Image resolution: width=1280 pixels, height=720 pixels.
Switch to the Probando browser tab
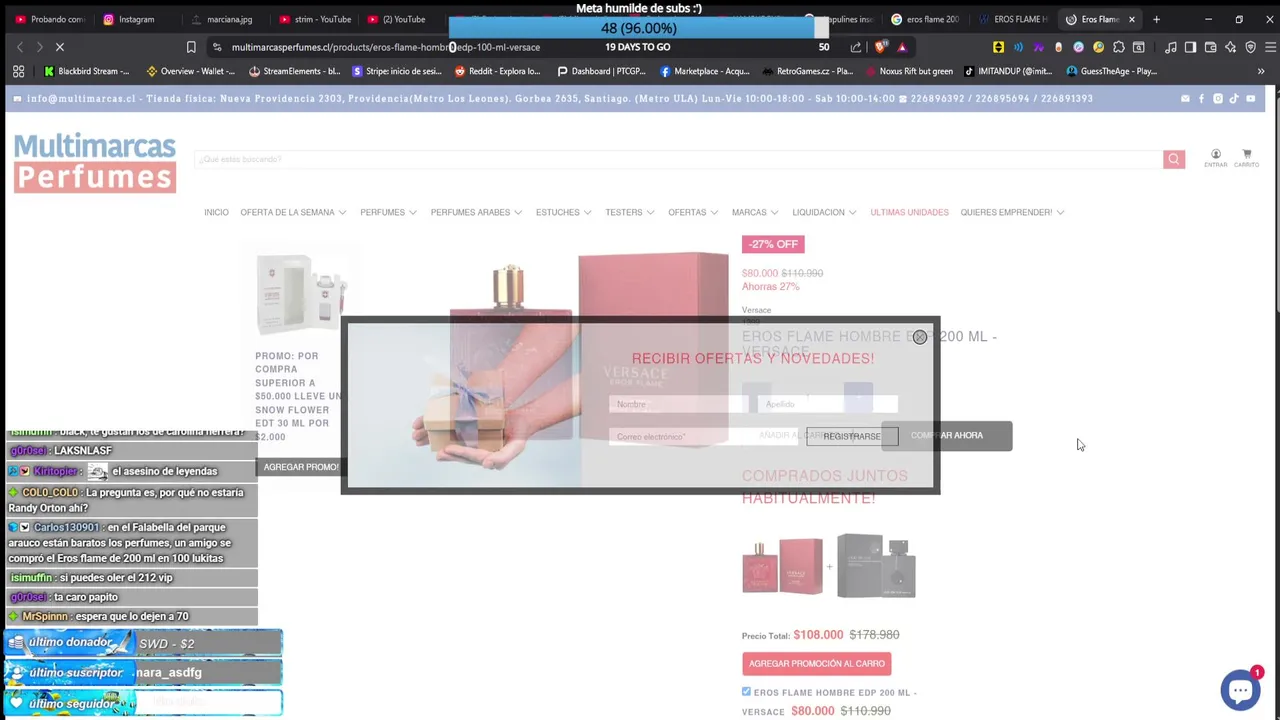(x=50, y=19)
